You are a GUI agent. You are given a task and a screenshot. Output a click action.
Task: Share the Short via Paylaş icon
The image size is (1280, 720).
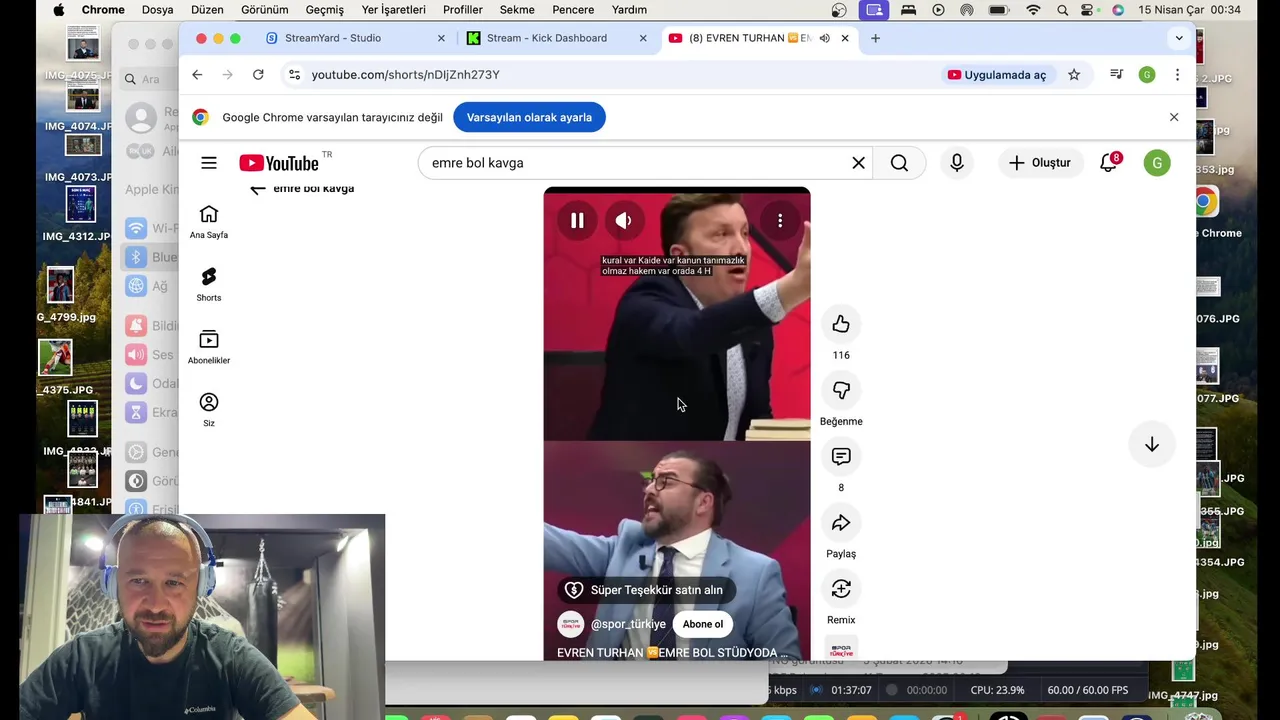tap(841, 522)
